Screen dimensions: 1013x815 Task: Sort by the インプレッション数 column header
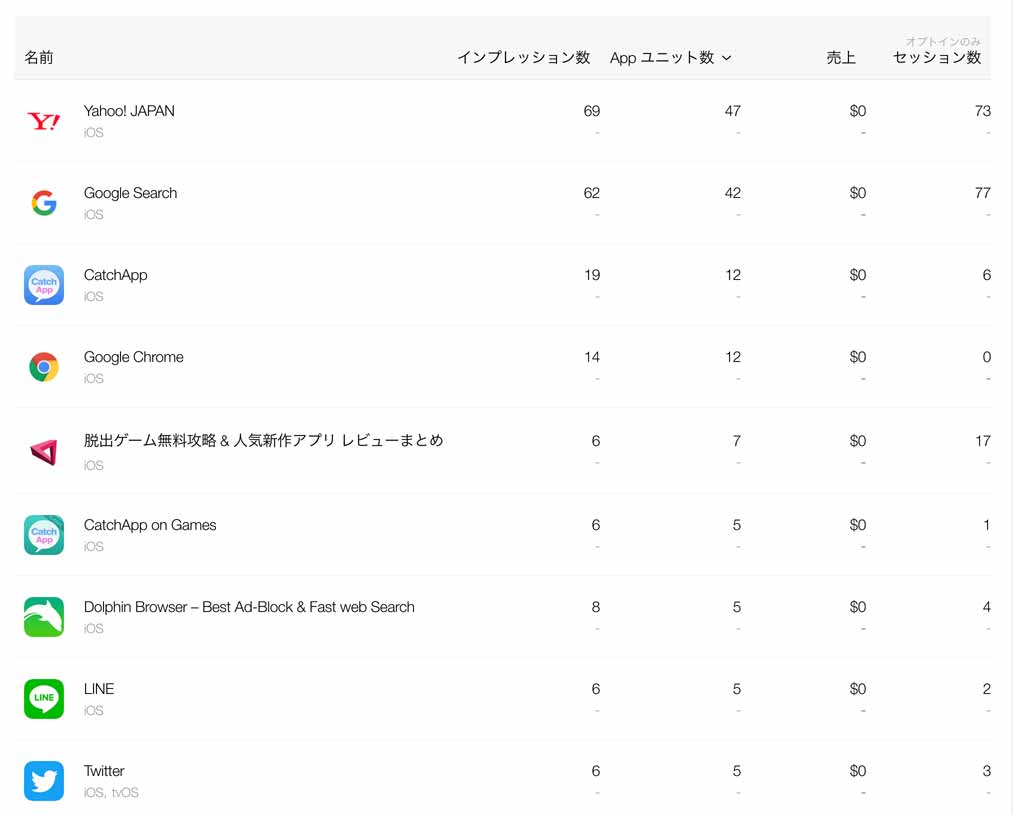(x=523, y=58)
